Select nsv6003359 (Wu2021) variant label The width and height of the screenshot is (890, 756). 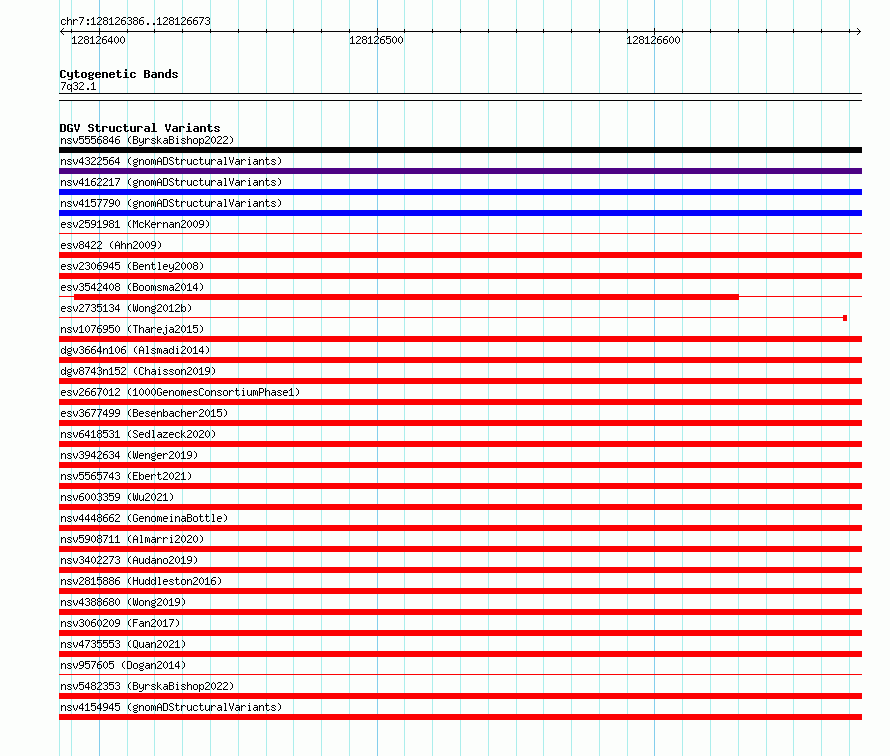tap(117, 497)
